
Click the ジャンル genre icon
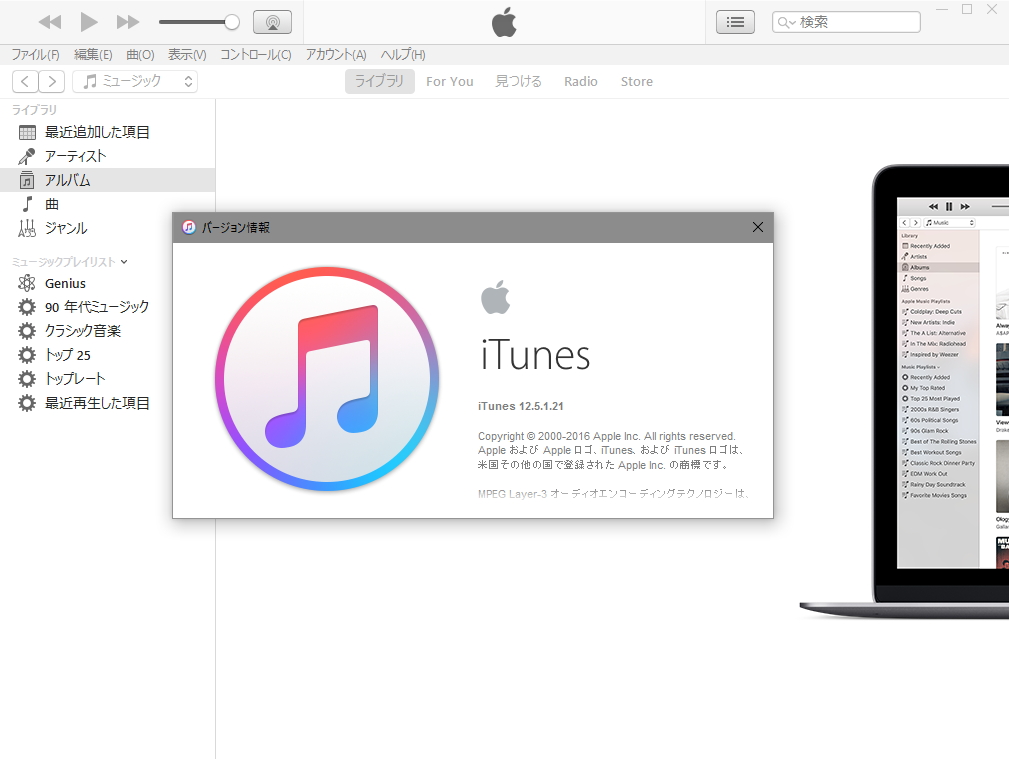[x=27, y=229]
